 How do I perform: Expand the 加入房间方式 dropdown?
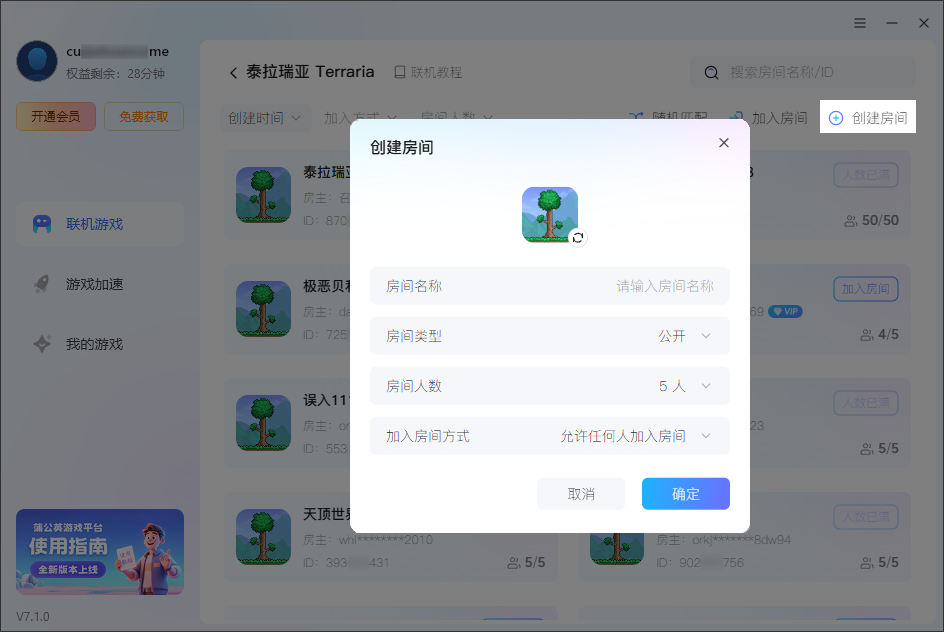[550, 436]
